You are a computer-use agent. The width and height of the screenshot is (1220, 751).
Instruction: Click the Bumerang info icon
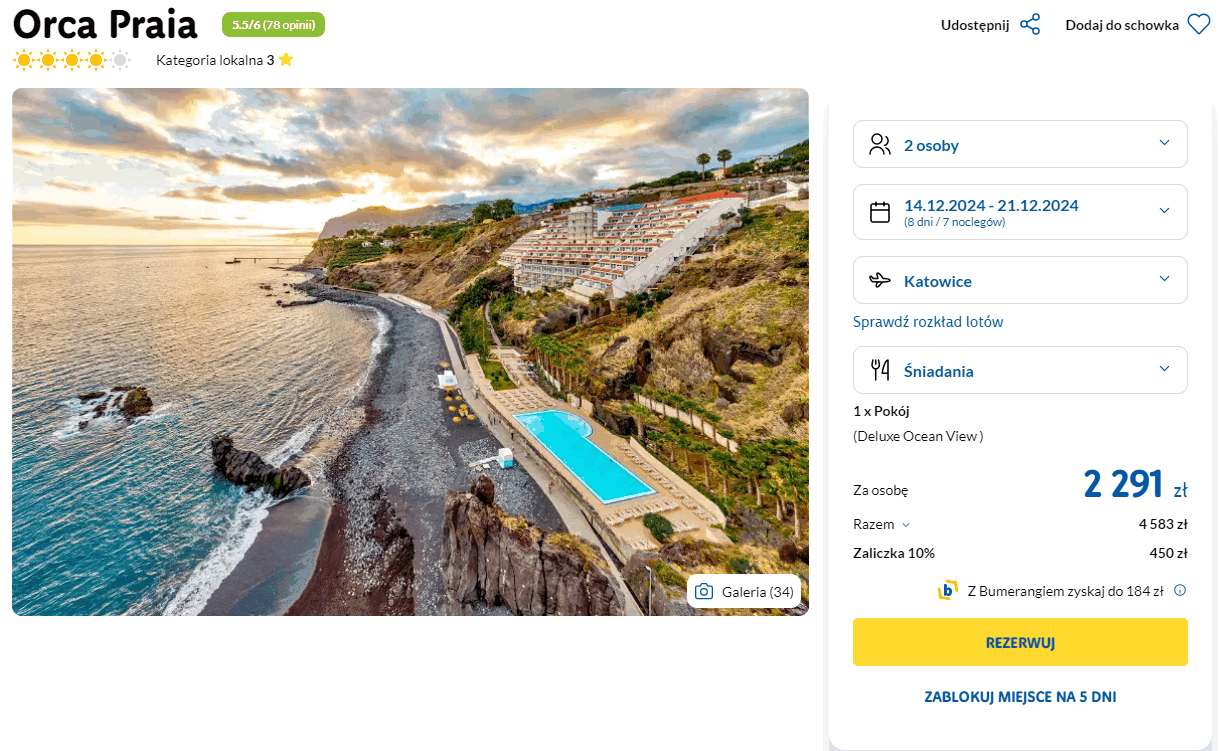coord(1180,590)
